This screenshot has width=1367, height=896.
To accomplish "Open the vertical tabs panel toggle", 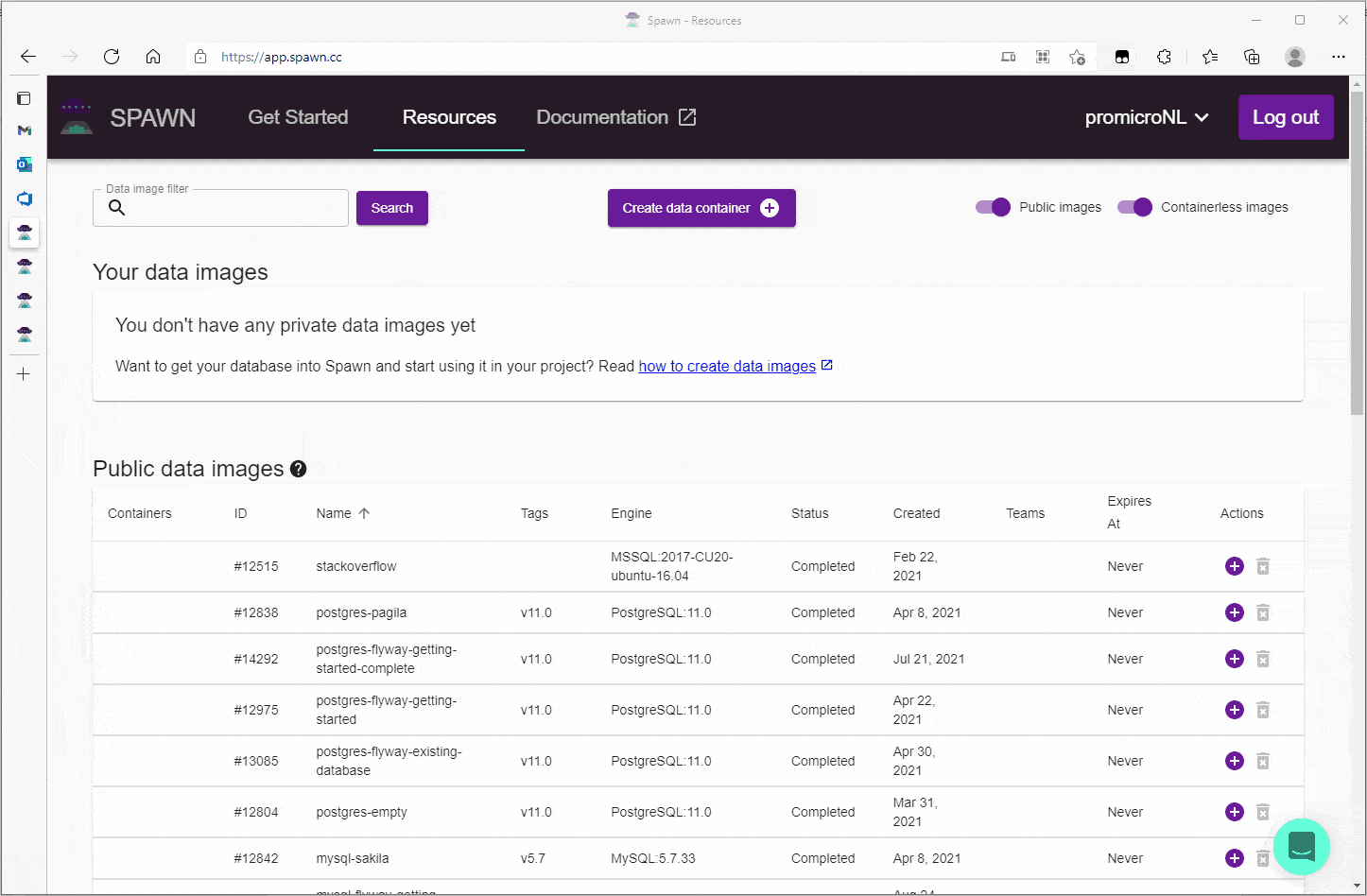I will 25,98.
